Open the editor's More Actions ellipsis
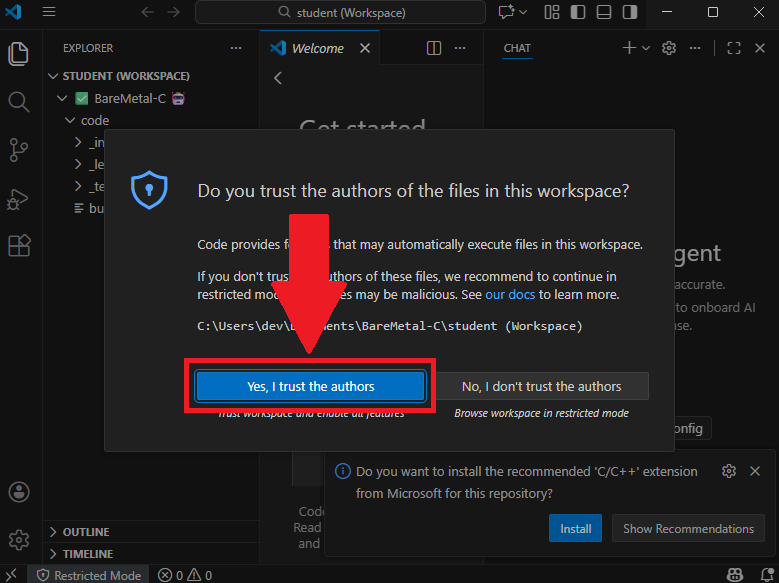This screenshot has height=583, width=779. pyautogui.click(x=460, y=48)
